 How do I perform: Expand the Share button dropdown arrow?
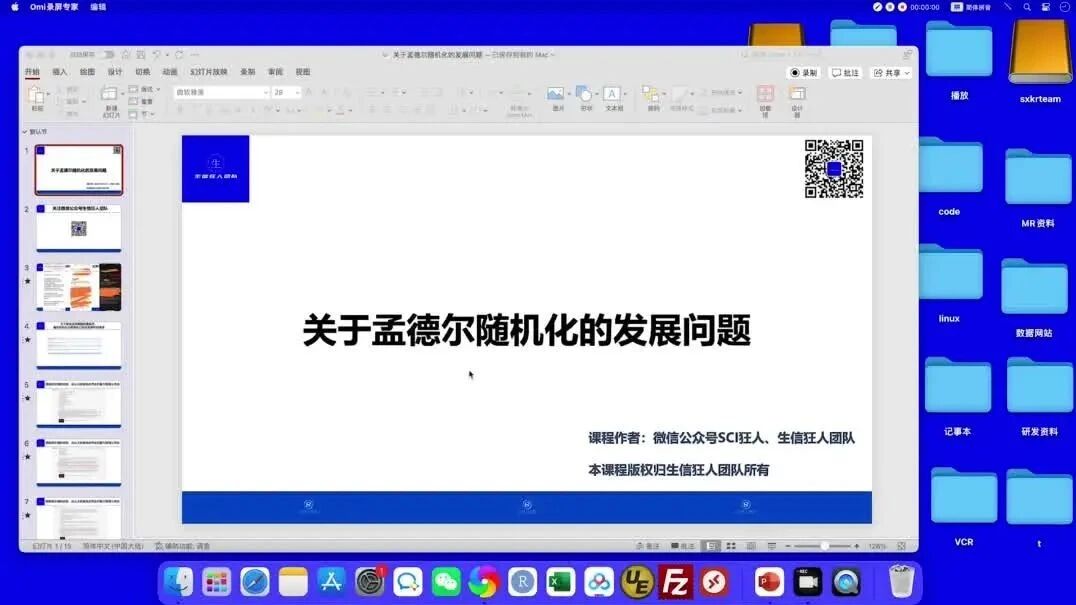[x=907, y=73]
